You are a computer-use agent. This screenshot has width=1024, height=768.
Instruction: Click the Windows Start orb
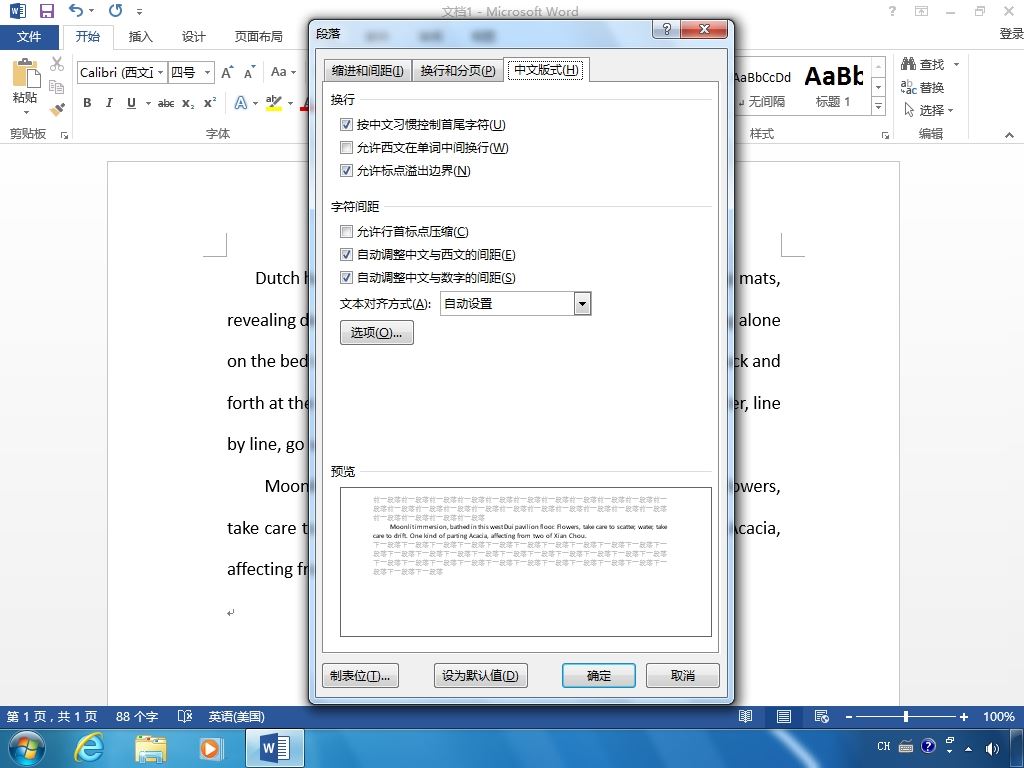coord(27,748)
